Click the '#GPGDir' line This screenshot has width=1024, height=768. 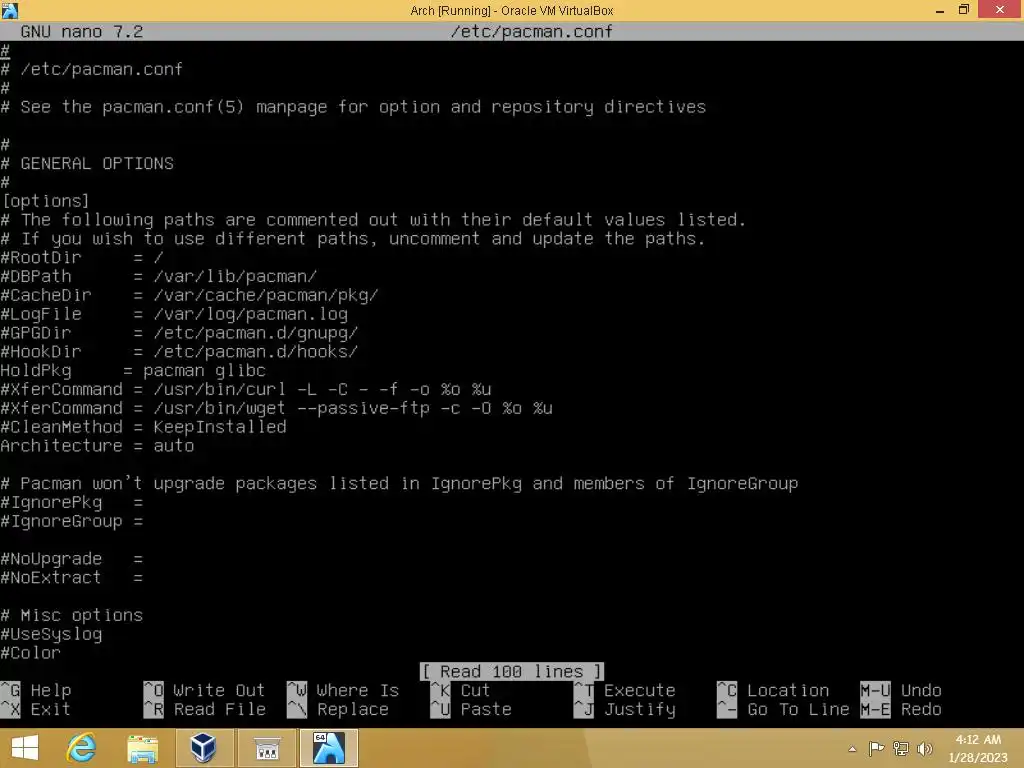(179, 333)
